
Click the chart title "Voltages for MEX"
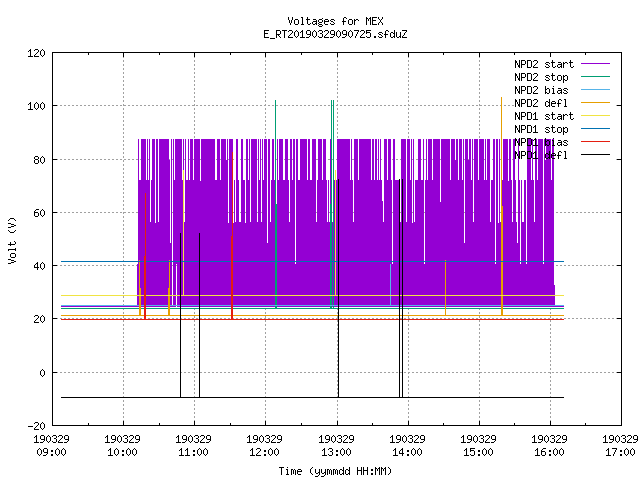[335, 21]
